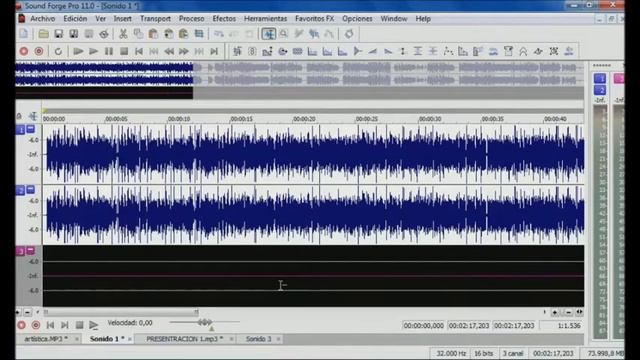Open the Help menu
The image size is (640, 360).
coord(423,19)
